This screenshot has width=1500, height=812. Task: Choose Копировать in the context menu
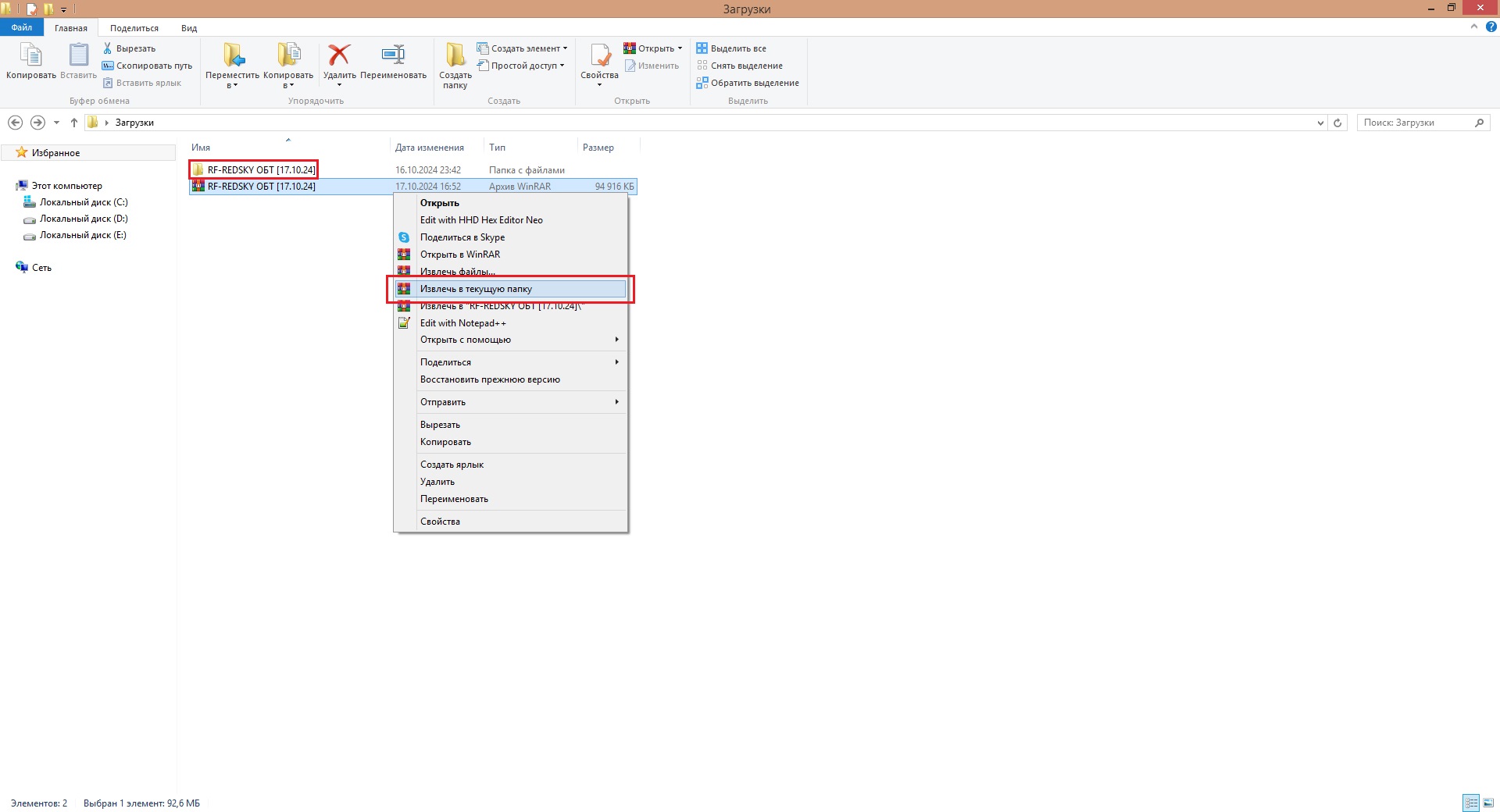[x=510, y=442]
